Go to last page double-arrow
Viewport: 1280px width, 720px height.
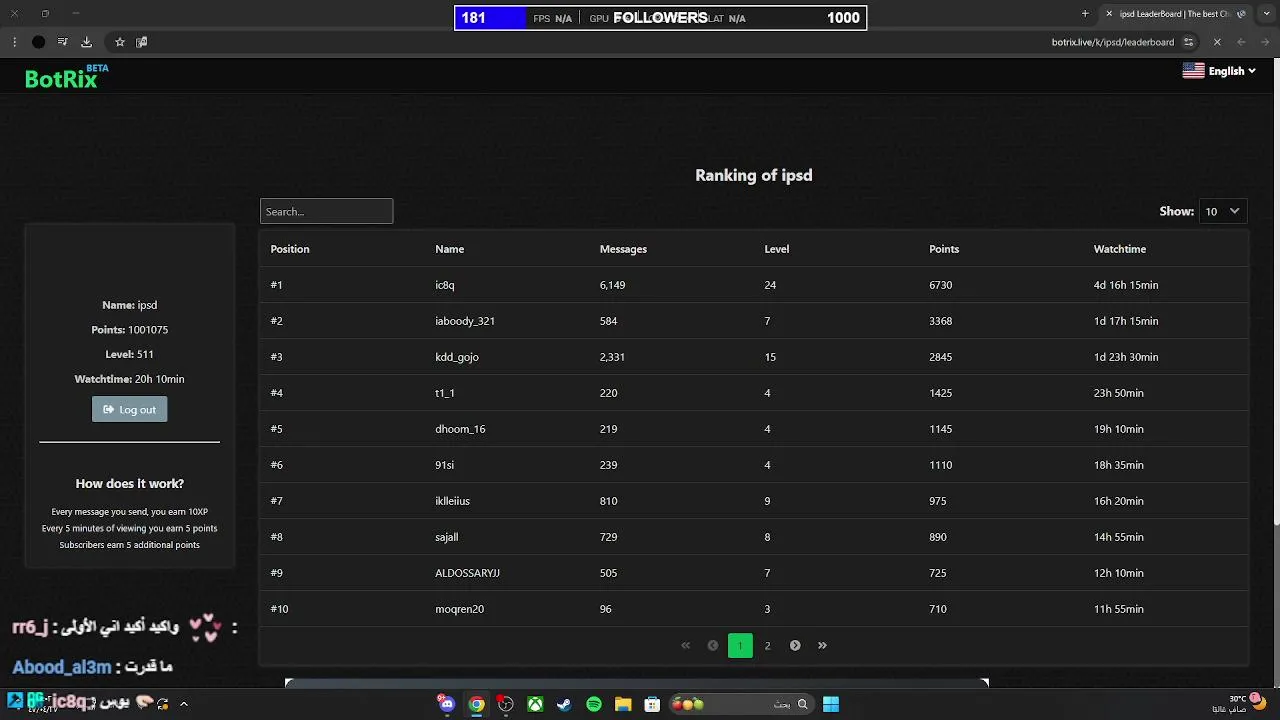822,645
